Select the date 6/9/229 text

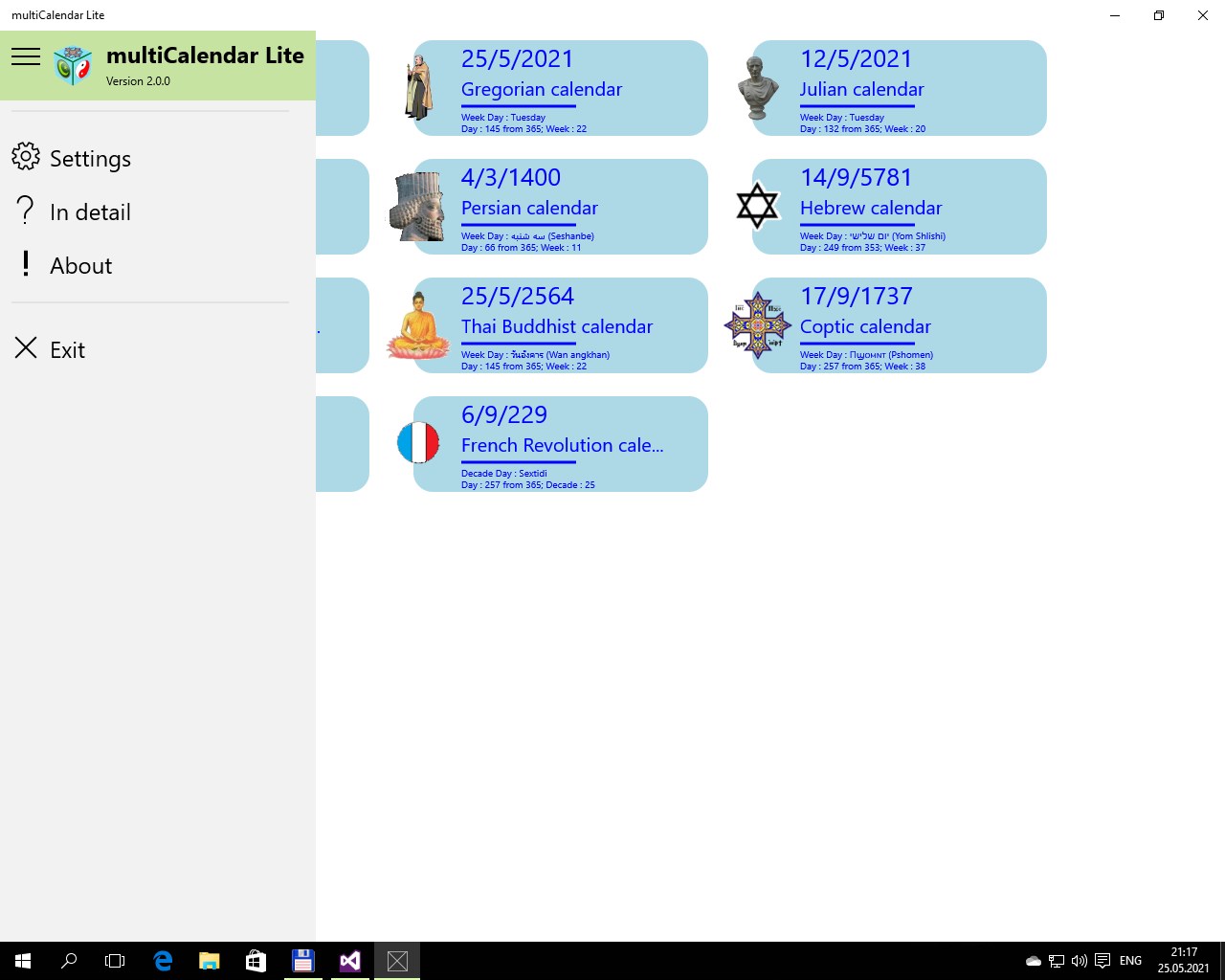tap(503, 414)
